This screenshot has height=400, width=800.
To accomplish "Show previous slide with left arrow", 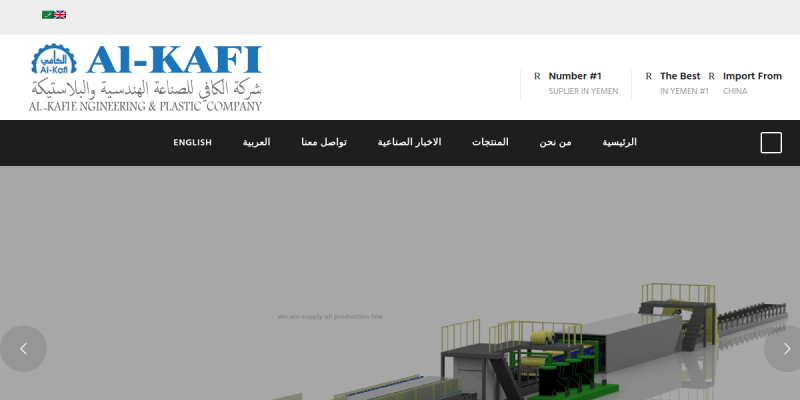I will tap(23, 348).
